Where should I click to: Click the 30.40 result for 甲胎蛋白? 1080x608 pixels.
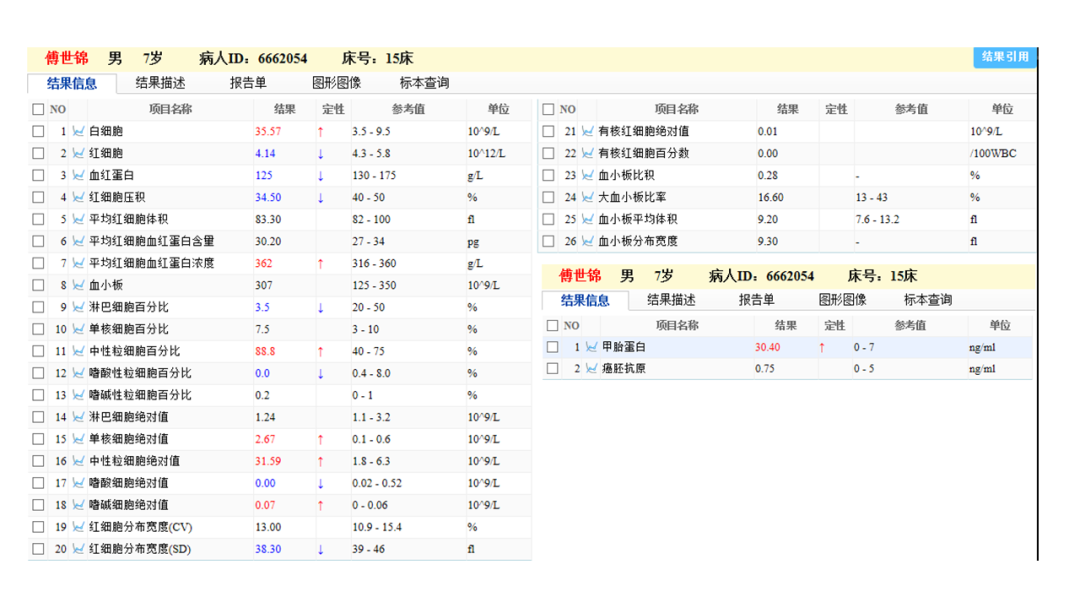[767, 347]
